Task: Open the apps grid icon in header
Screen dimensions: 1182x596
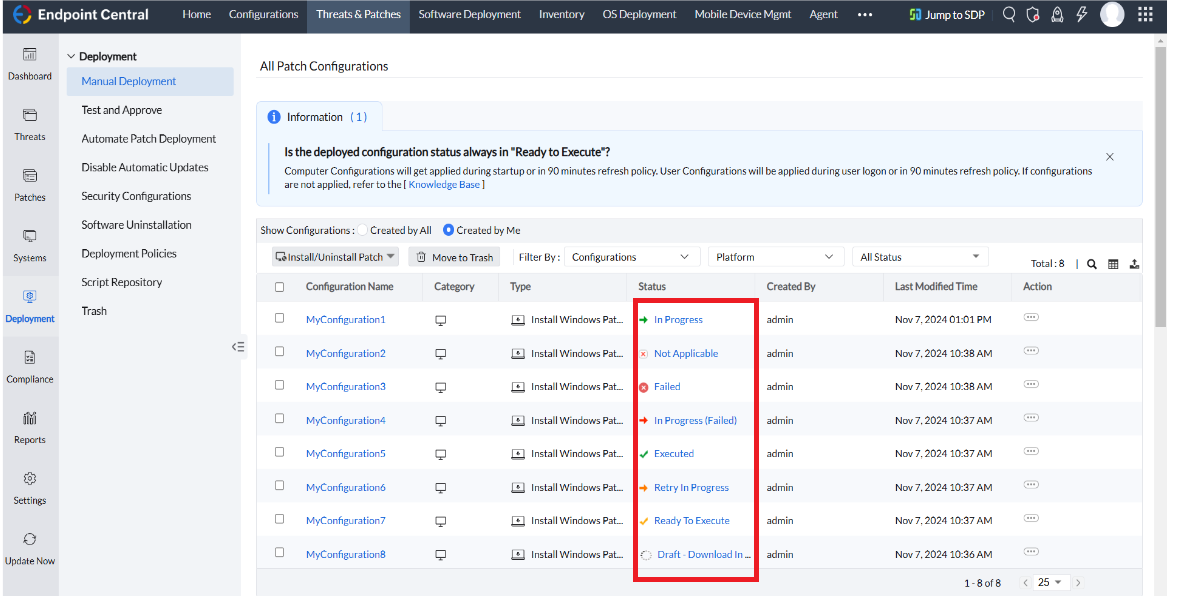Action: pyautogui.click(x=1144, y=14)
